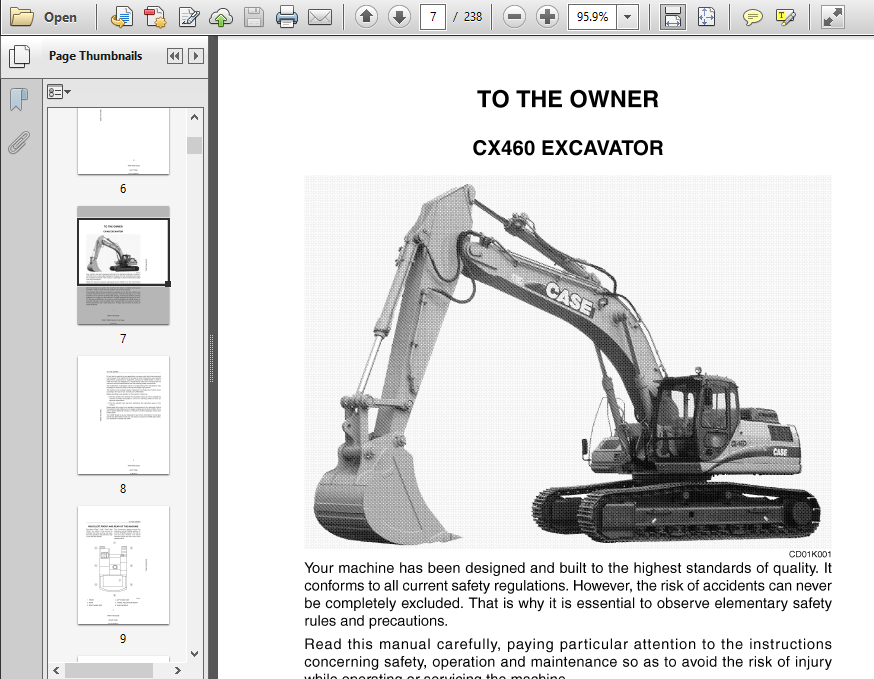This screenshot has height=679, width=874.
Task: Click the zoom level field showing 95.9%
Action: pos(592,17)
